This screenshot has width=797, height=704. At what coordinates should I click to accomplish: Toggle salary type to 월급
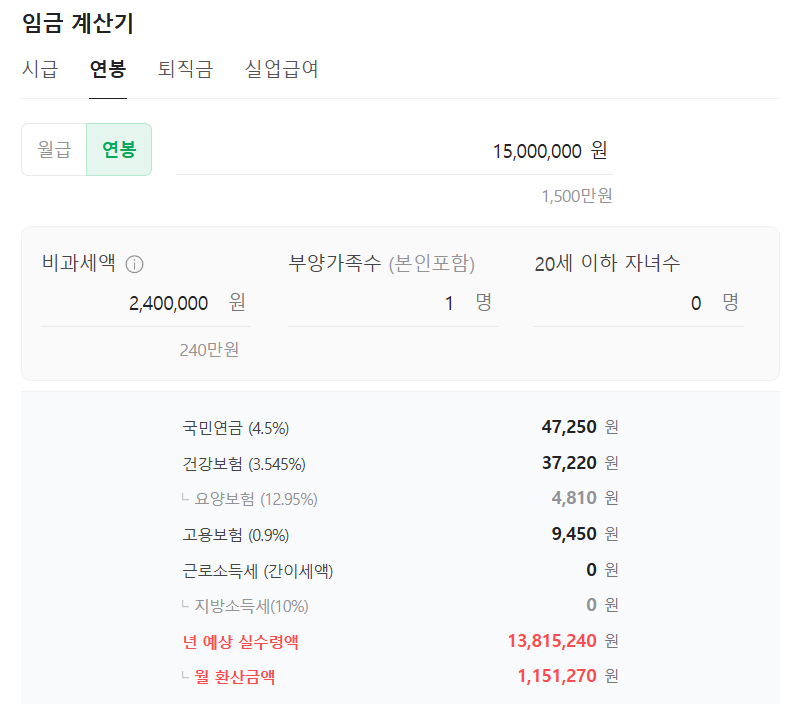(54, 149)
